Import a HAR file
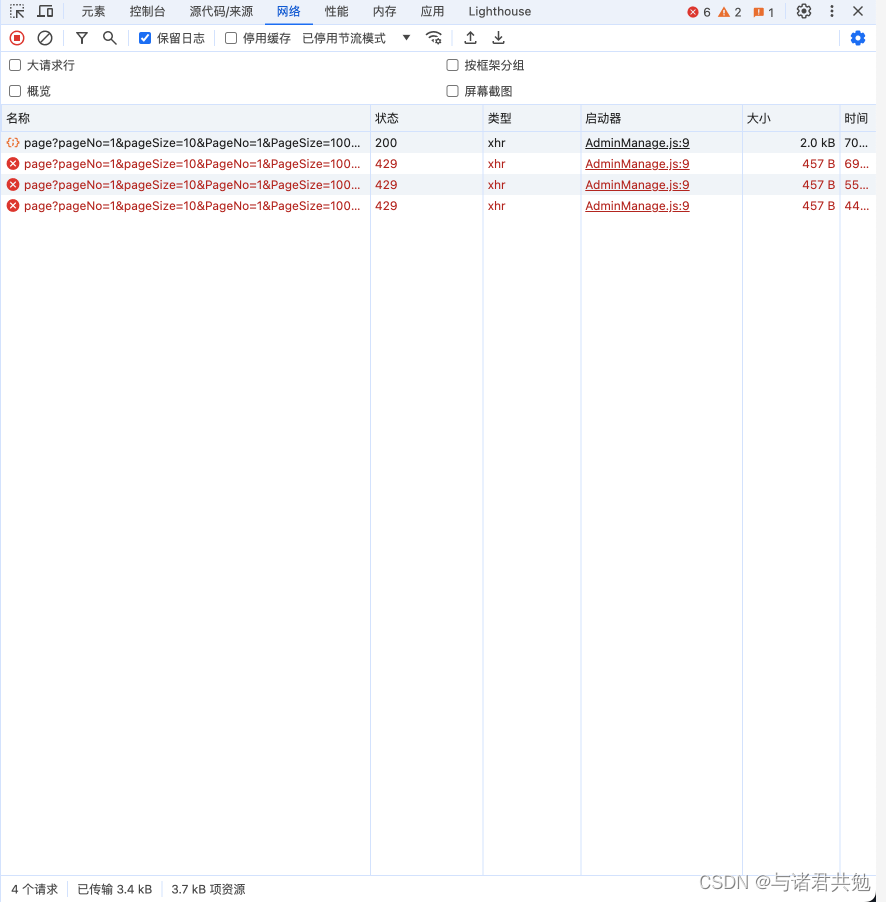The width and height of the screenshot is (886, 902). click(x=470, y=37)
